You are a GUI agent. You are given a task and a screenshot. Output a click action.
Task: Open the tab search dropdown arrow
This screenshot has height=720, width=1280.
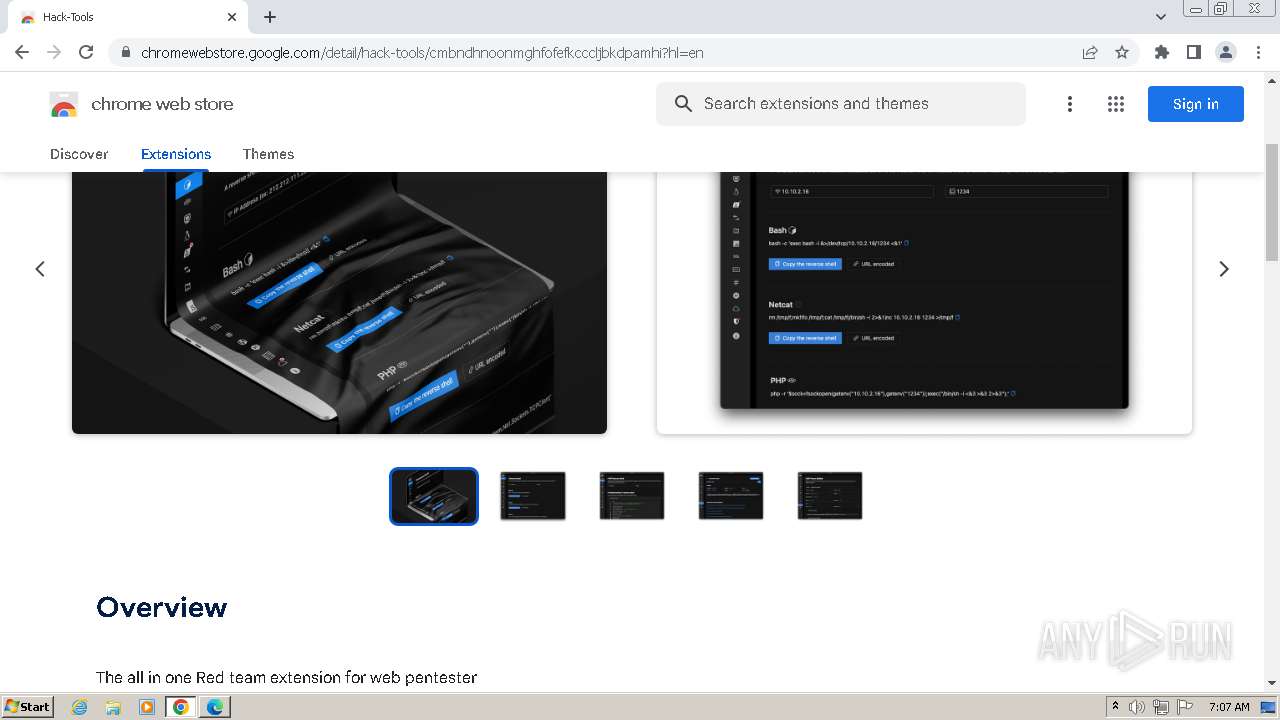point(1161,17)
